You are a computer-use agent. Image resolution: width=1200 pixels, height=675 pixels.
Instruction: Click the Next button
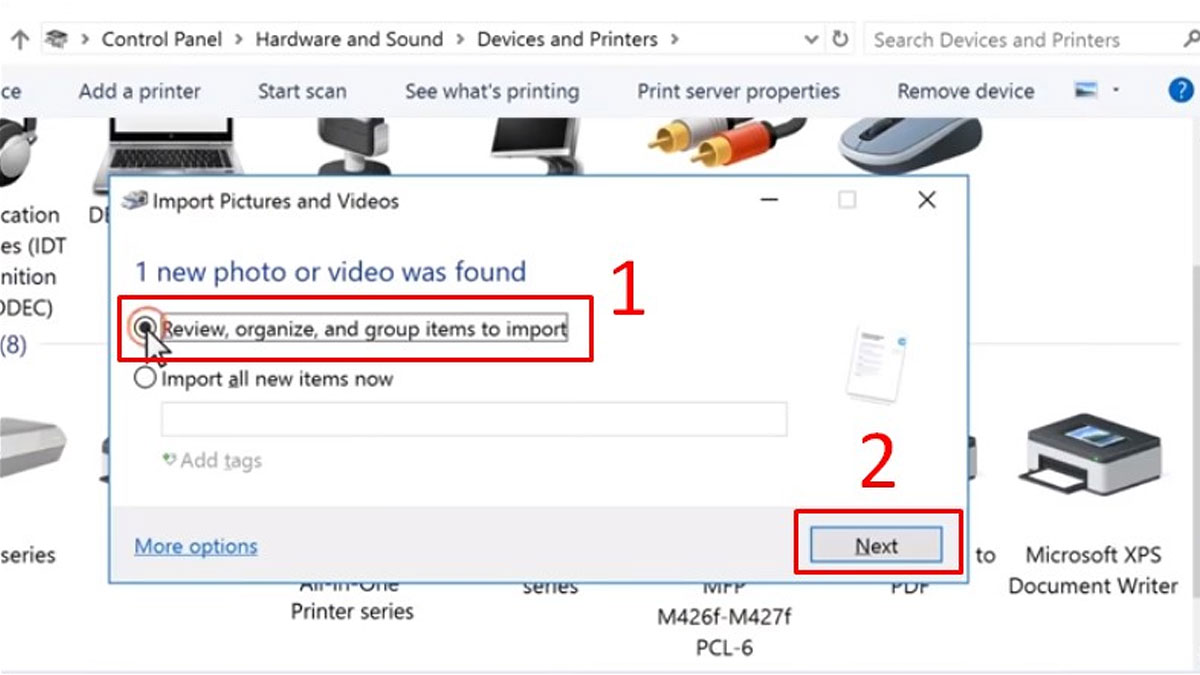pos(876,546)
